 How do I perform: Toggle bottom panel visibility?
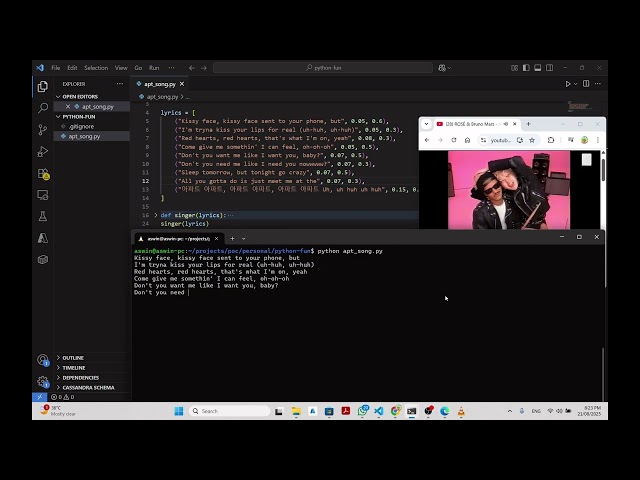tap(538, 68)
